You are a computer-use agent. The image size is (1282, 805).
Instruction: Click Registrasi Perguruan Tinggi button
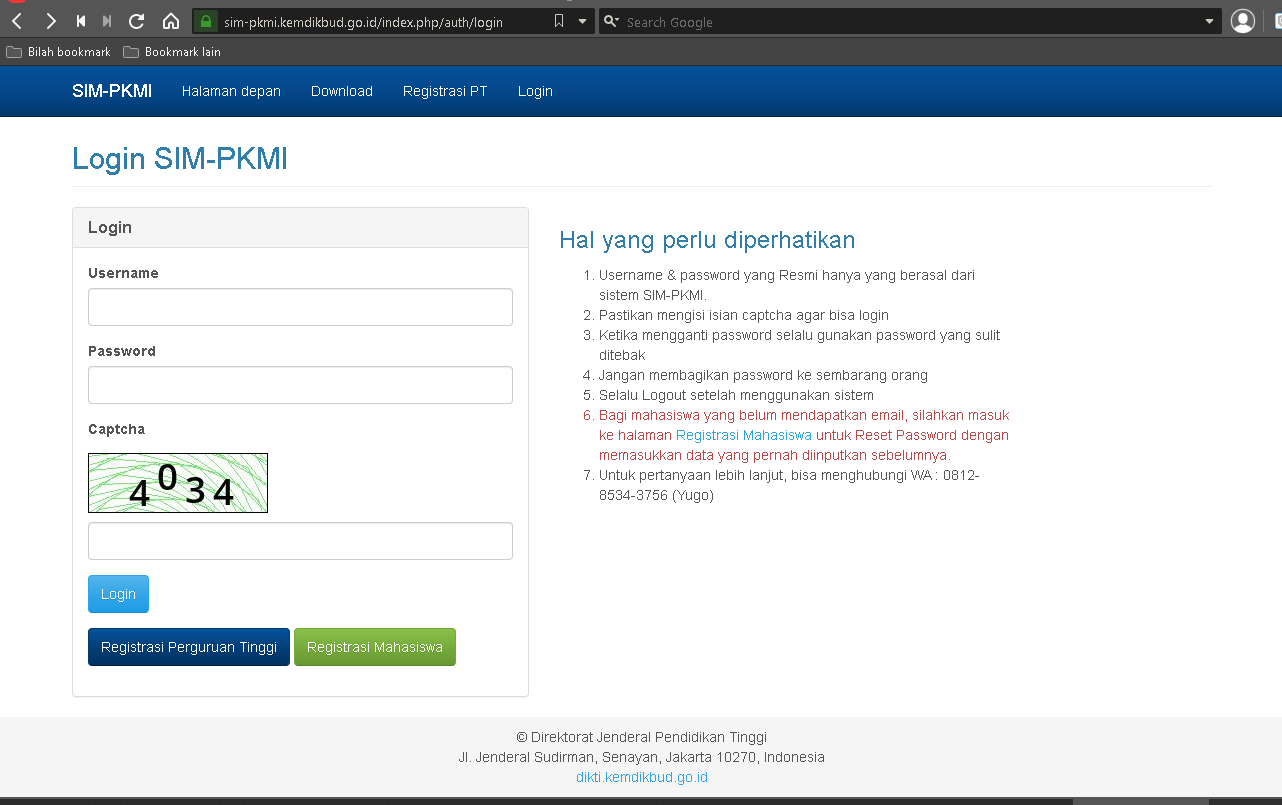coord(189,647)
